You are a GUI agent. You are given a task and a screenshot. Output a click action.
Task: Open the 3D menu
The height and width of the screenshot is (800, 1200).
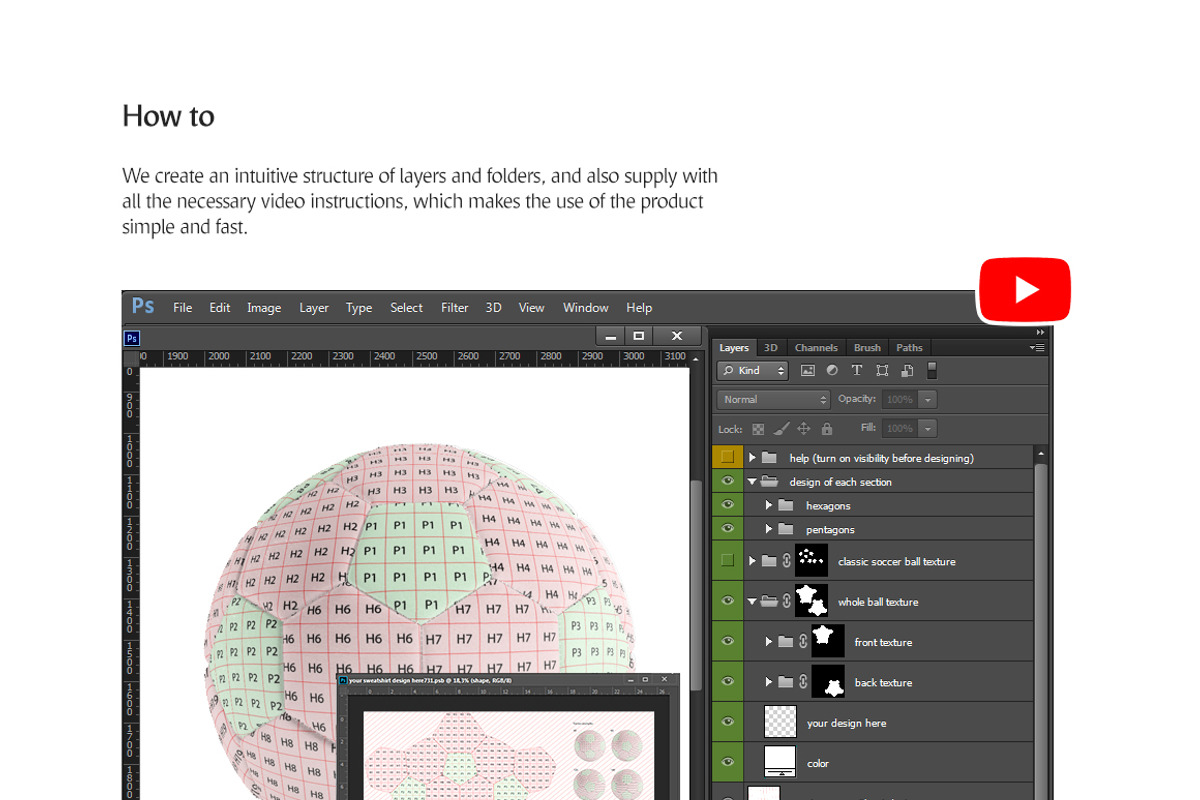(493, 307)
